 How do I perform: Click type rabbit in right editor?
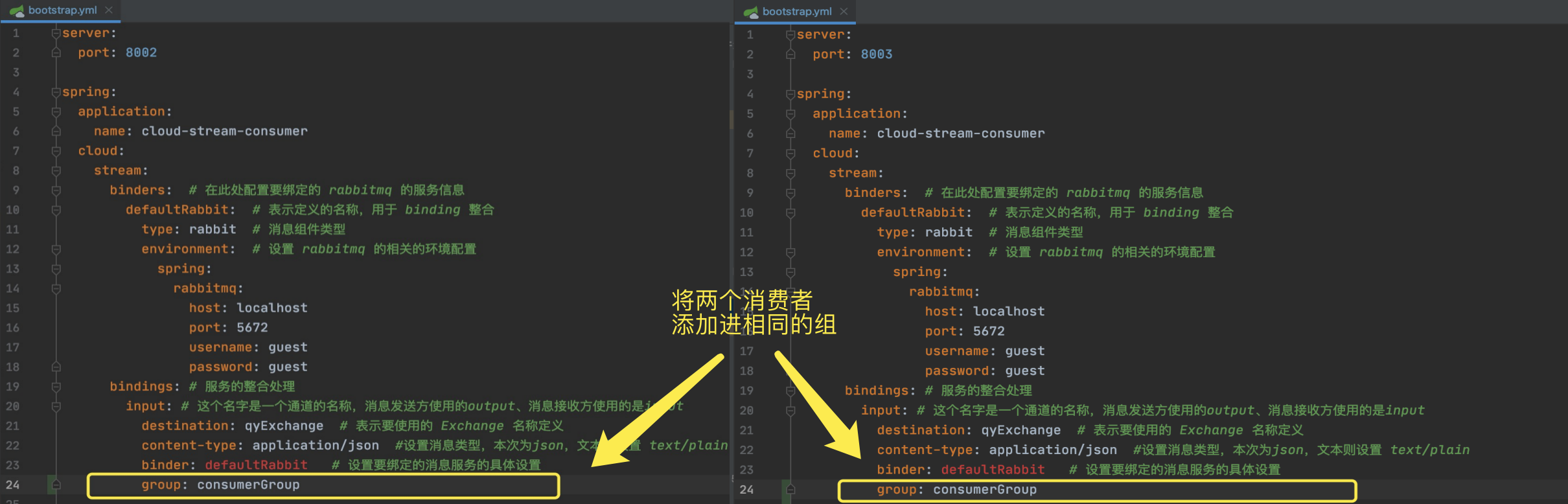click(949, 232)
